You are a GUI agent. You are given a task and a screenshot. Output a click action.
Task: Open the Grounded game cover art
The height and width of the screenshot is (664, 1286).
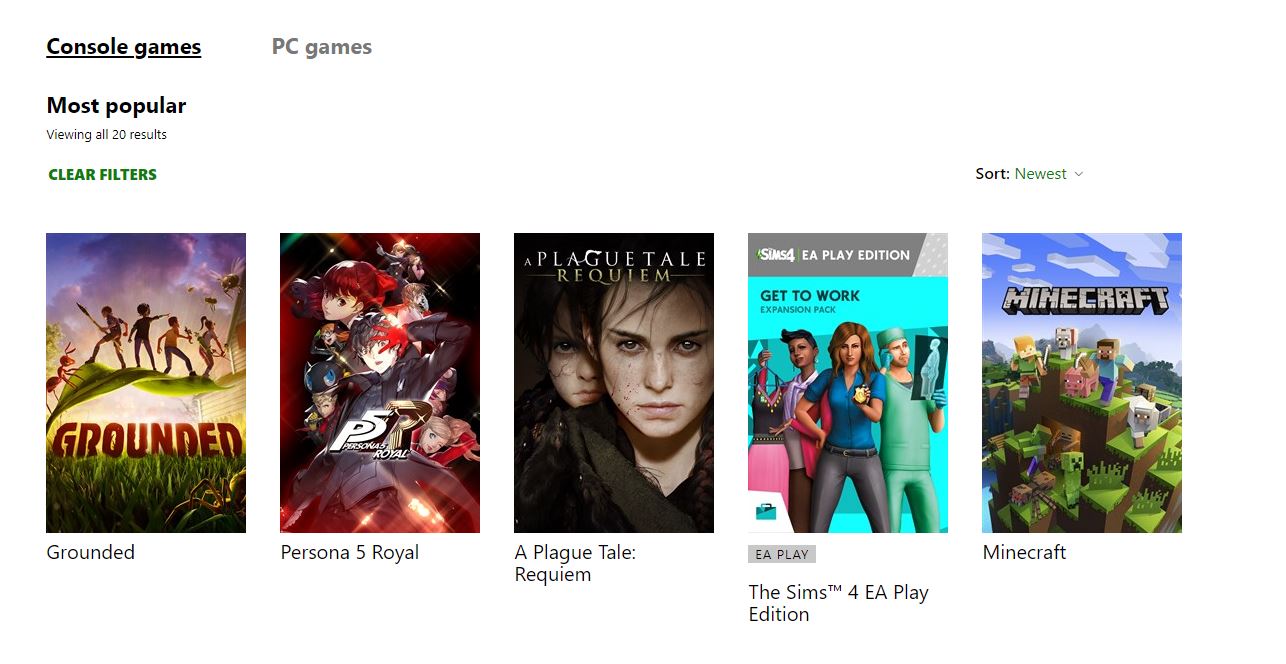coord(146,383)
